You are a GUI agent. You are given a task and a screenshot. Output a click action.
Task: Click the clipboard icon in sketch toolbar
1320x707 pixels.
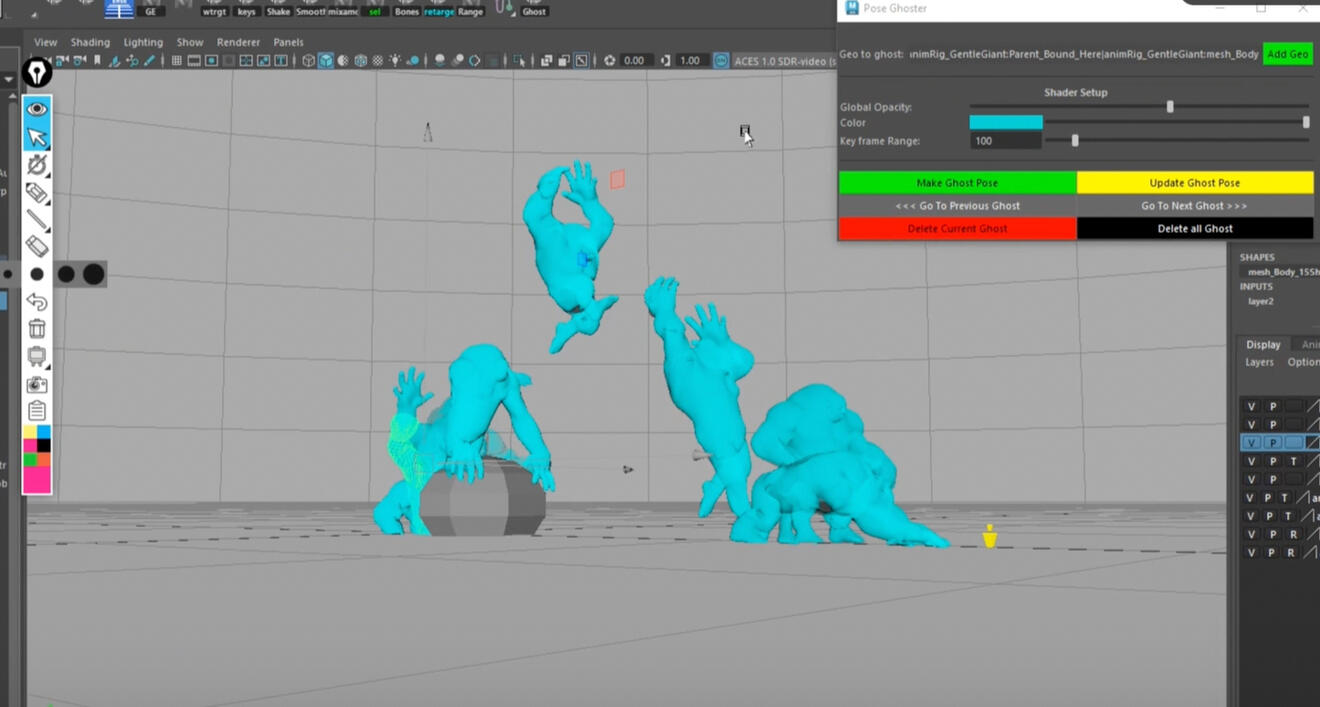pos(37,410)
